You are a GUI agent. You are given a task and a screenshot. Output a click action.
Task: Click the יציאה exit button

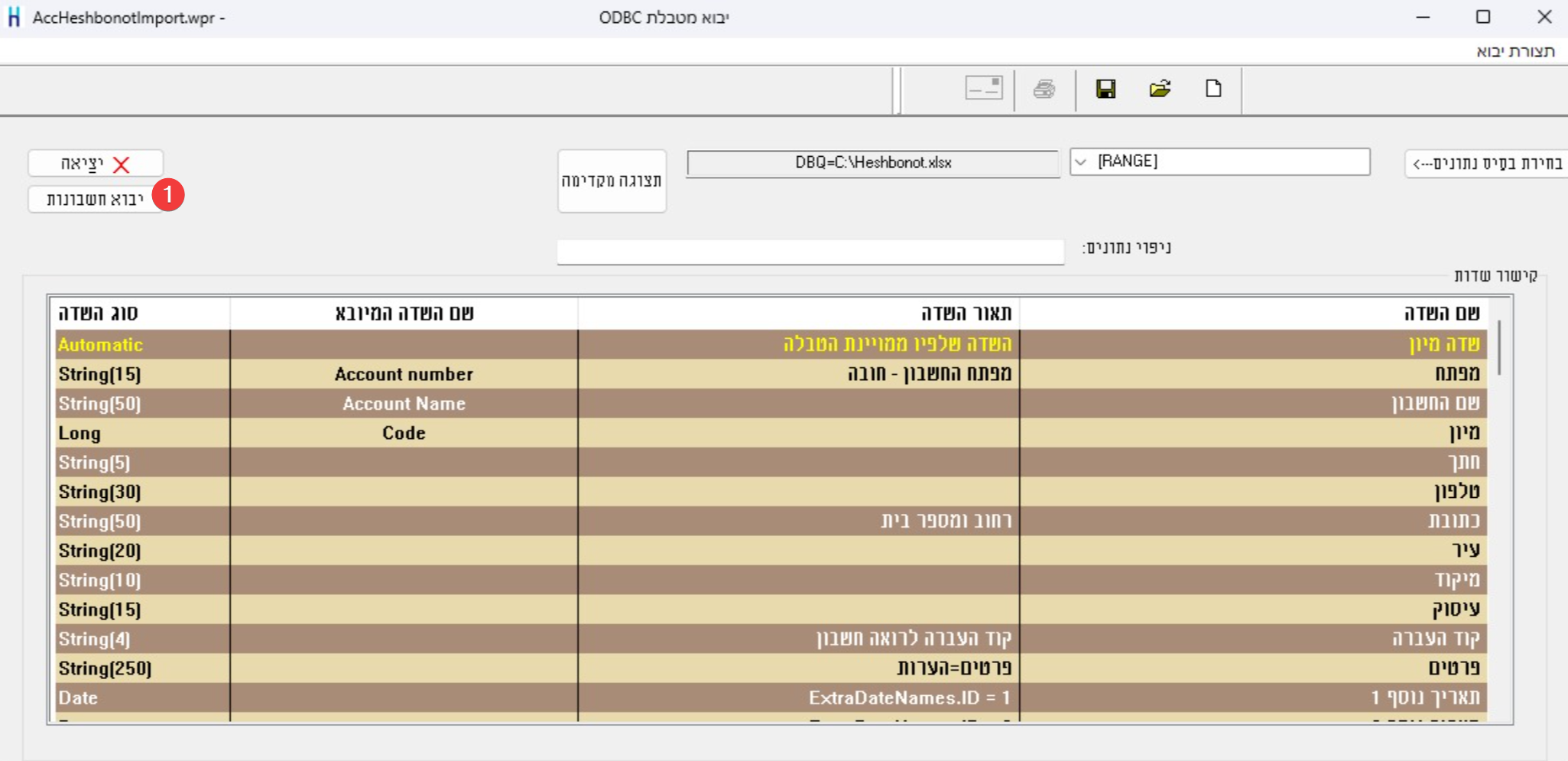tap(96, 164)
